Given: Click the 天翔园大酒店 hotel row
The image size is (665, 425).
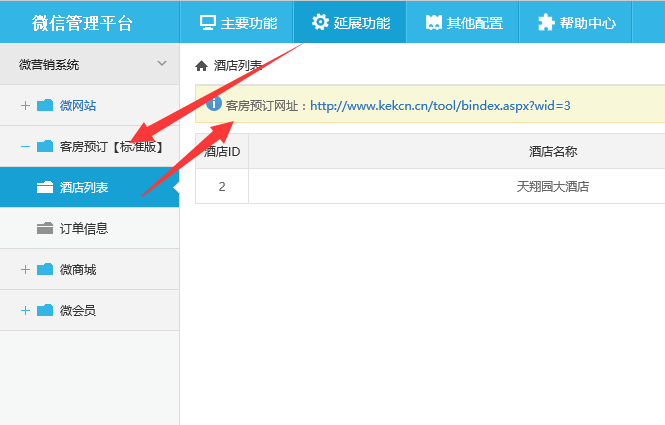Looking at the screenshot, I should pos(553,187).
